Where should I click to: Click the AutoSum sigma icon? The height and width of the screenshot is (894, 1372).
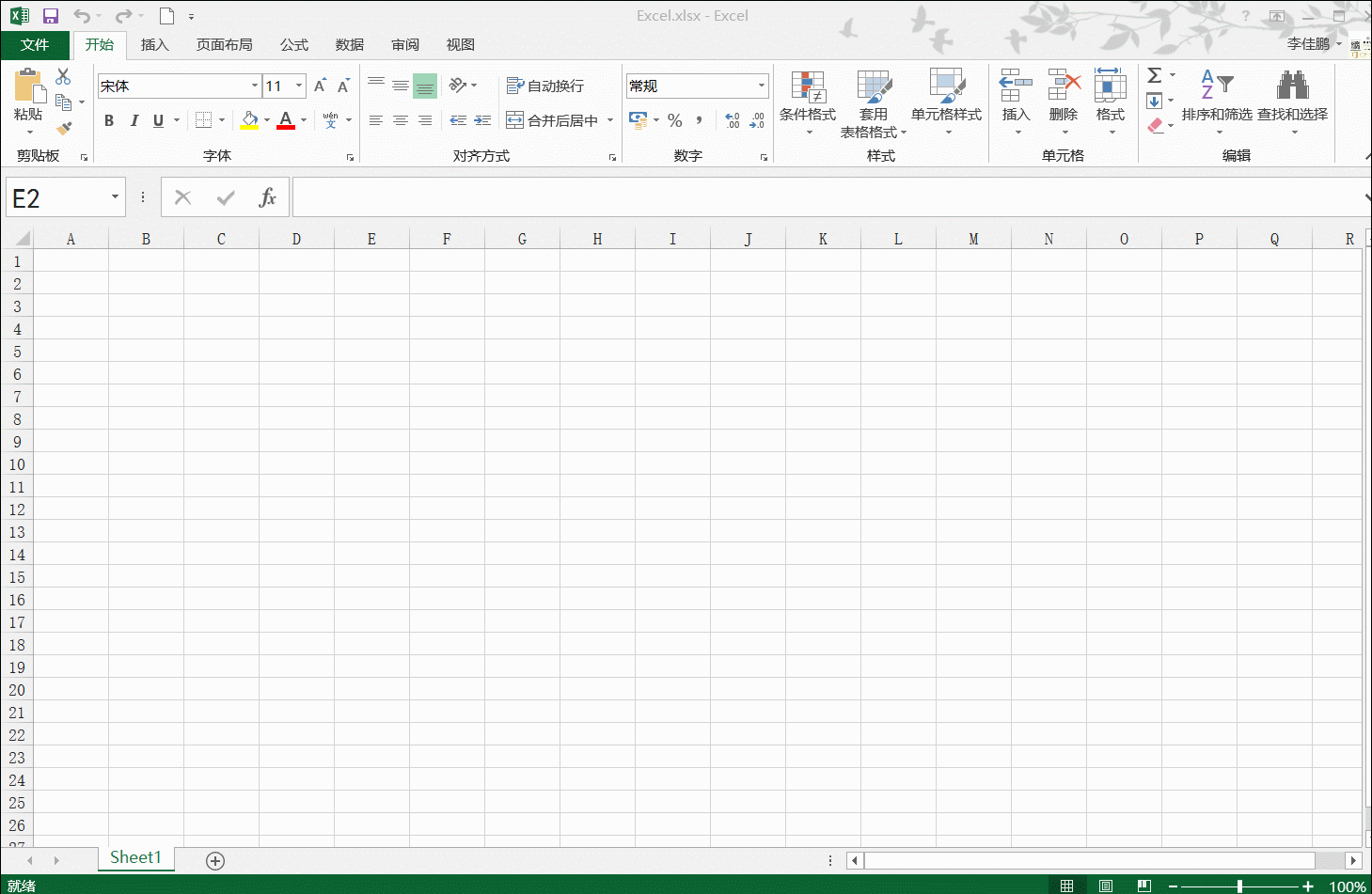(1155, 75)
